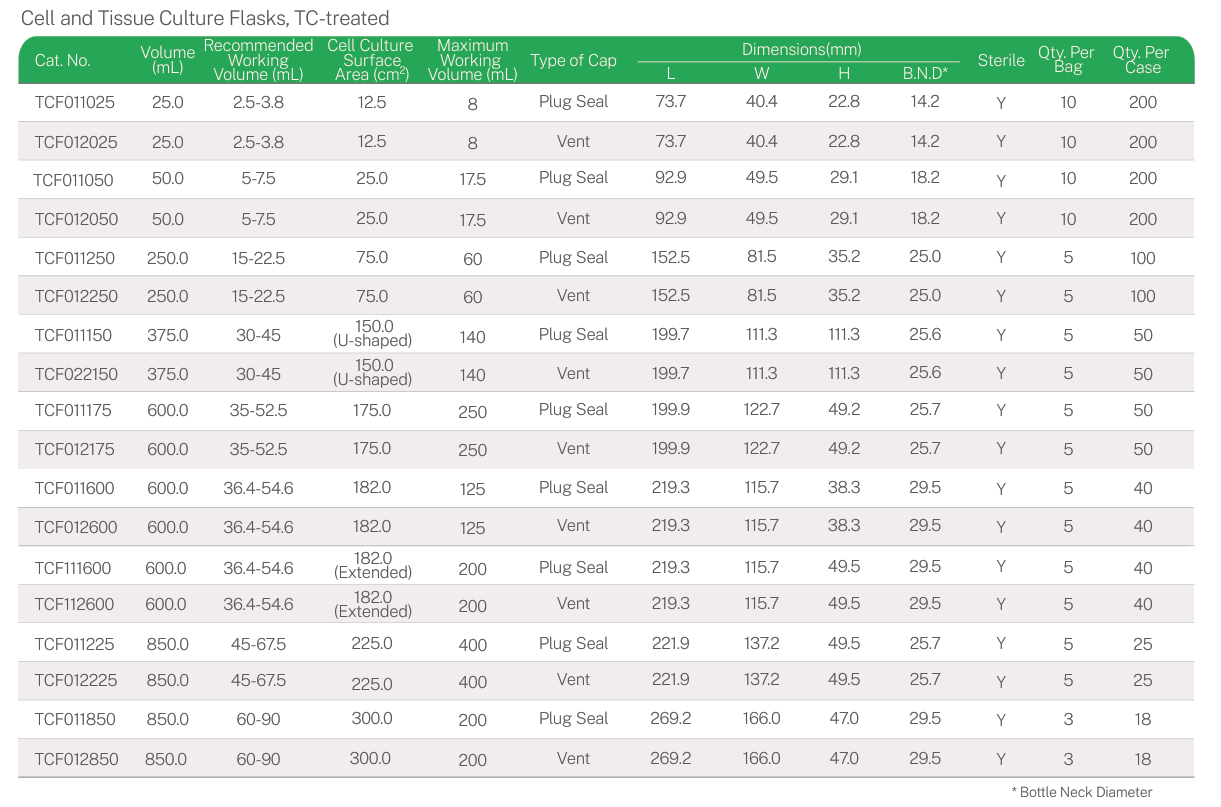Click catalog number TCF012175
This screenshot has width=1221, height=807.
(75, 449)
